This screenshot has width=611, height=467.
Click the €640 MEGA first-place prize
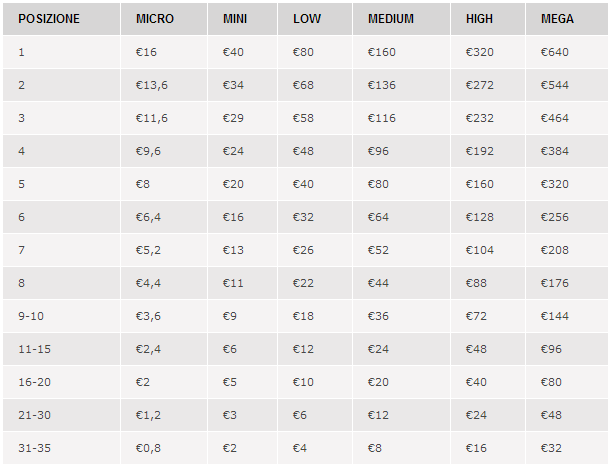(554, 52)
